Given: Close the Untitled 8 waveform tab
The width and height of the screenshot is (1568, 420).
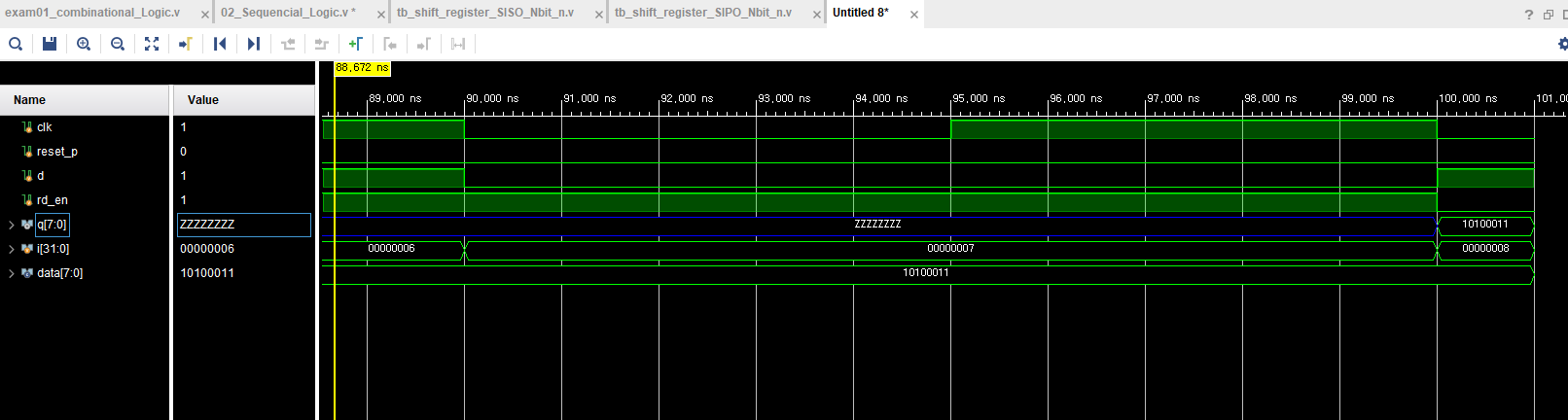Looking at the screenshot, I should pyautogui.click(x=914, y=15).
